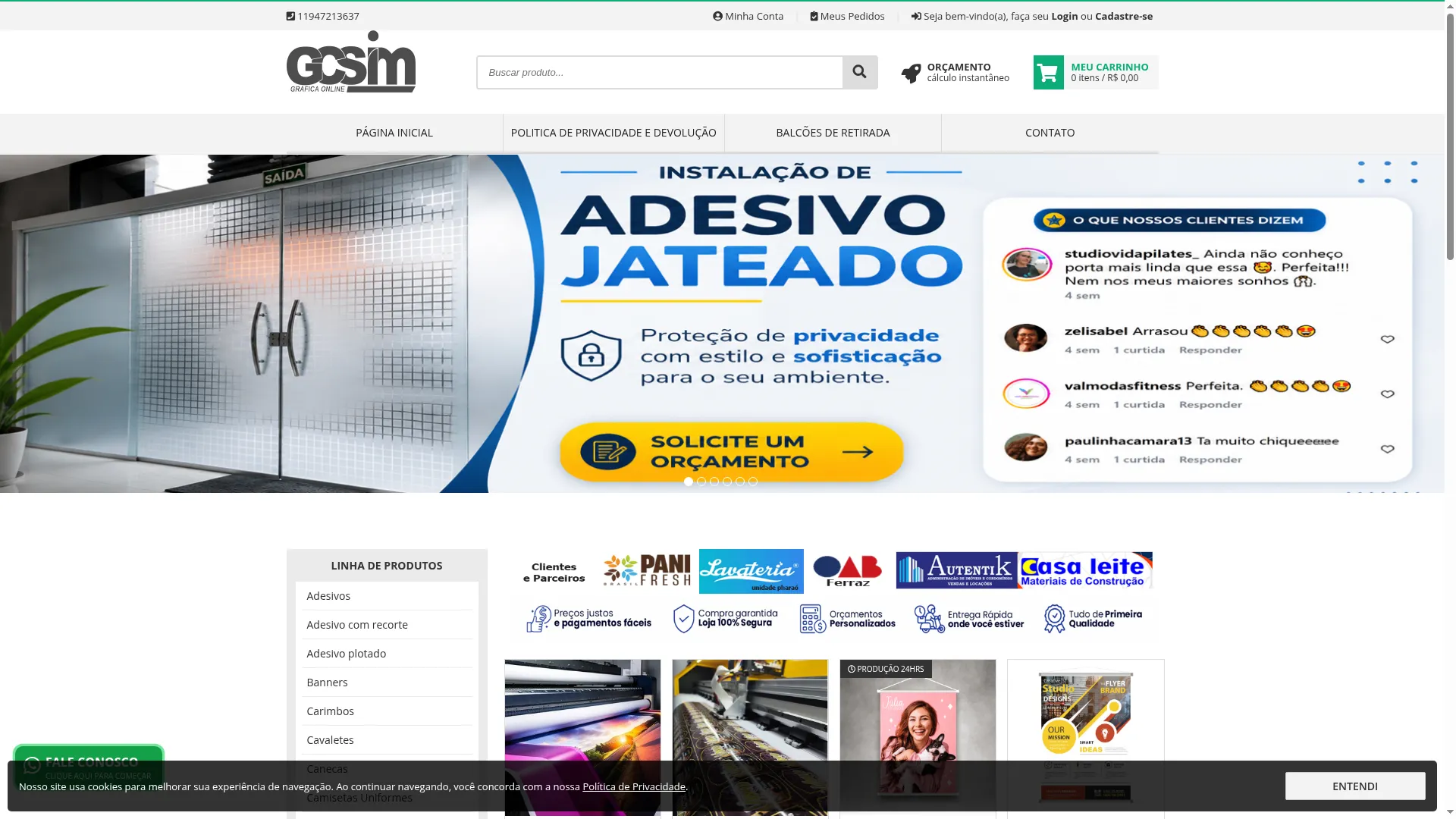Screen dimensions: 1456x819
Task: Click Solicite um Orçamento banner button
Action: pyautogui.click(x=732, y=452)
